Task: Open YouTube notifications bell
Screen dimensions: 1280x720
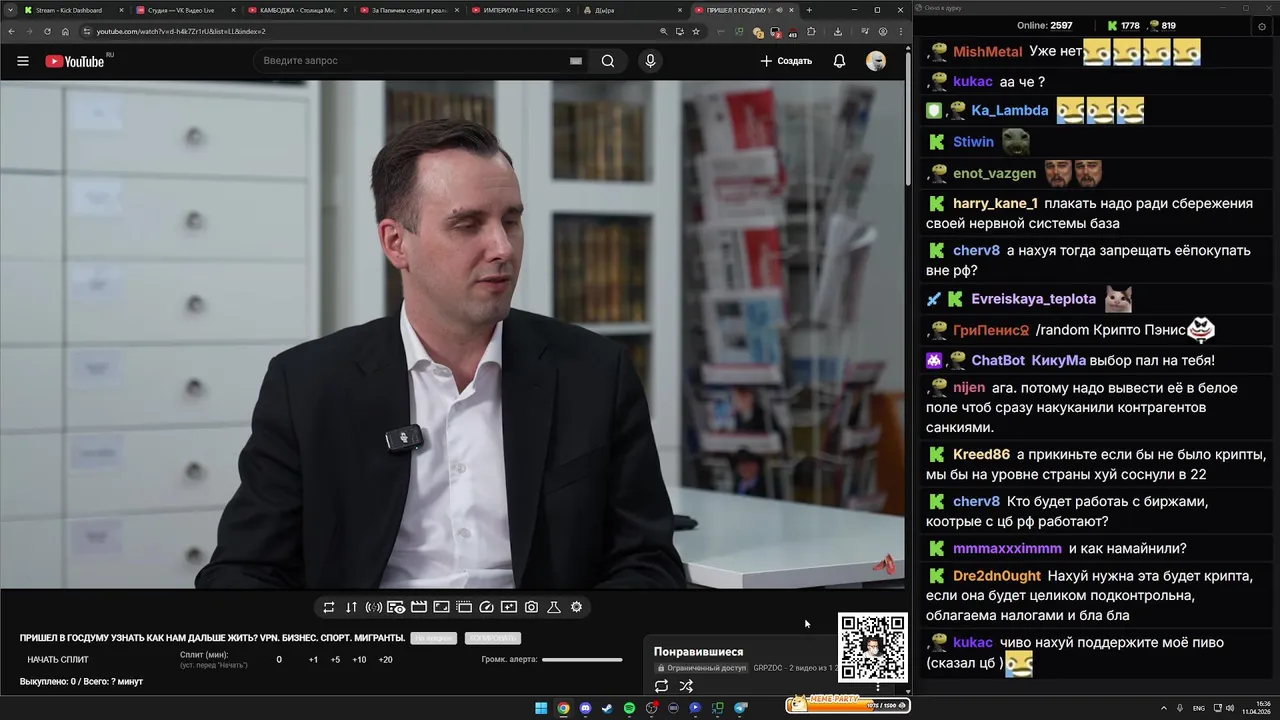Action: tap(839, 61)
